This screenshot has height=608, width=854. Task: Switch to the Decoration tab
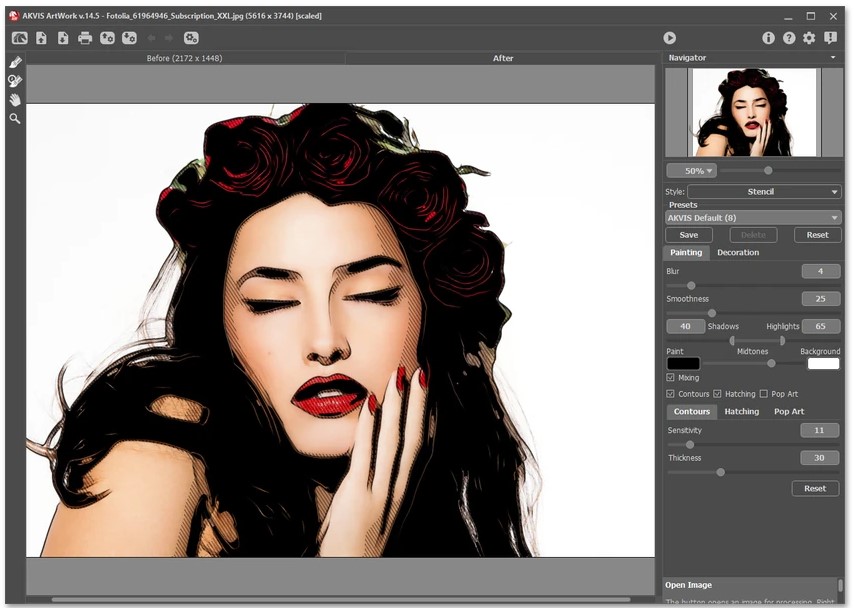738,253
